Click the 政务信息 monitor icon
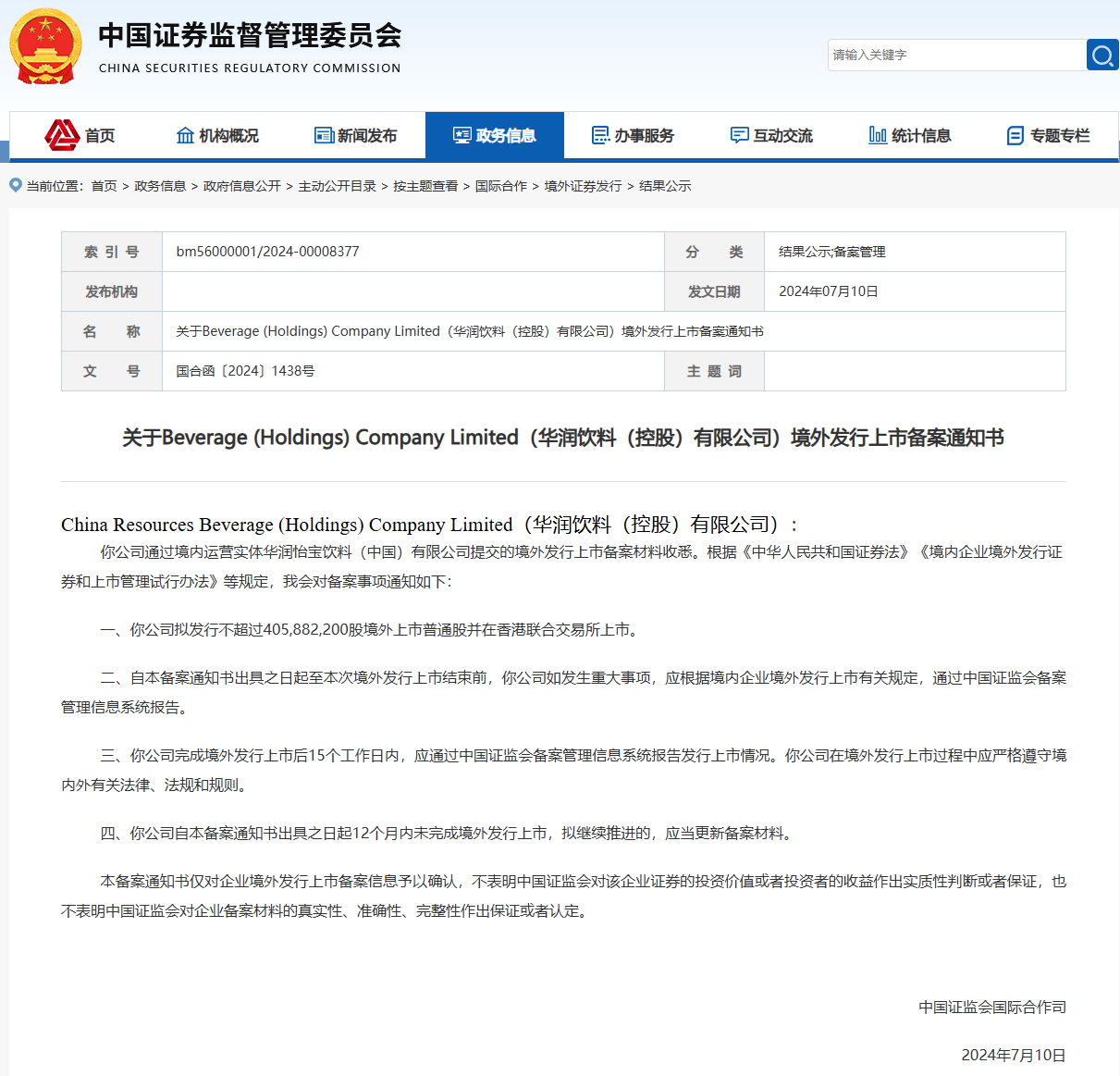Viewport: 1120px width, 1076px height. coord(462,135)
